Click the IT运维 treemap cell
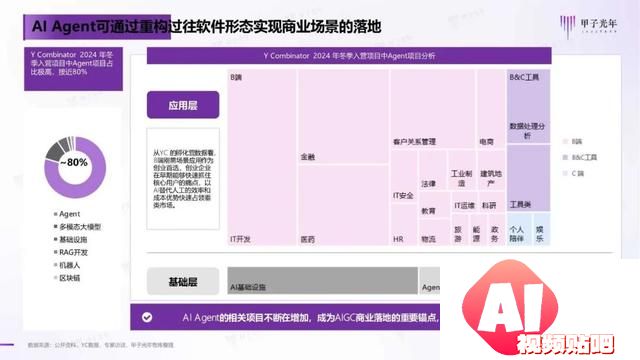 click(465, 202)
